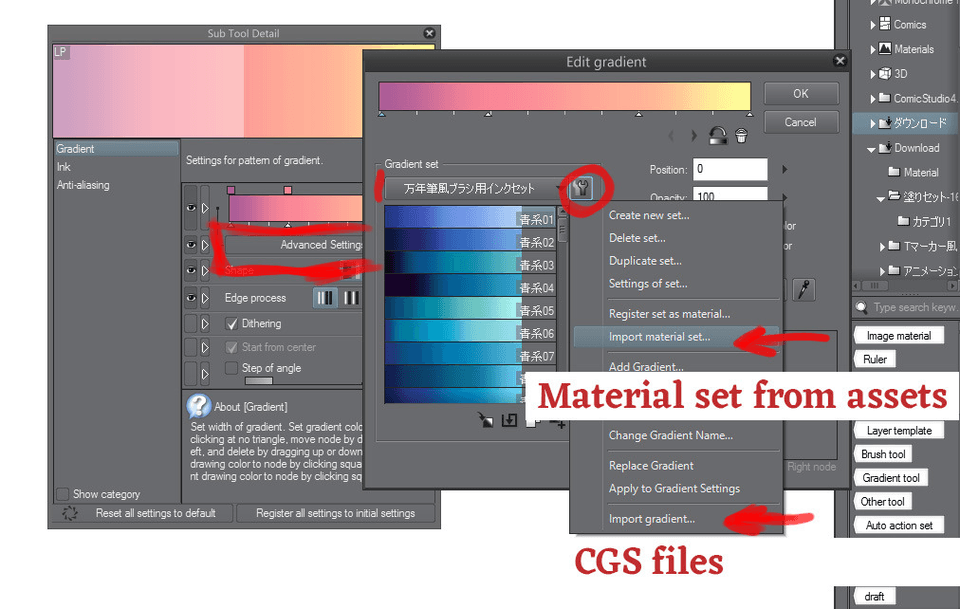Image resolution: width=960 pixels, height=609 pixels.
Task: Expand the Comics tree folder
Action: tap(873, 25)
